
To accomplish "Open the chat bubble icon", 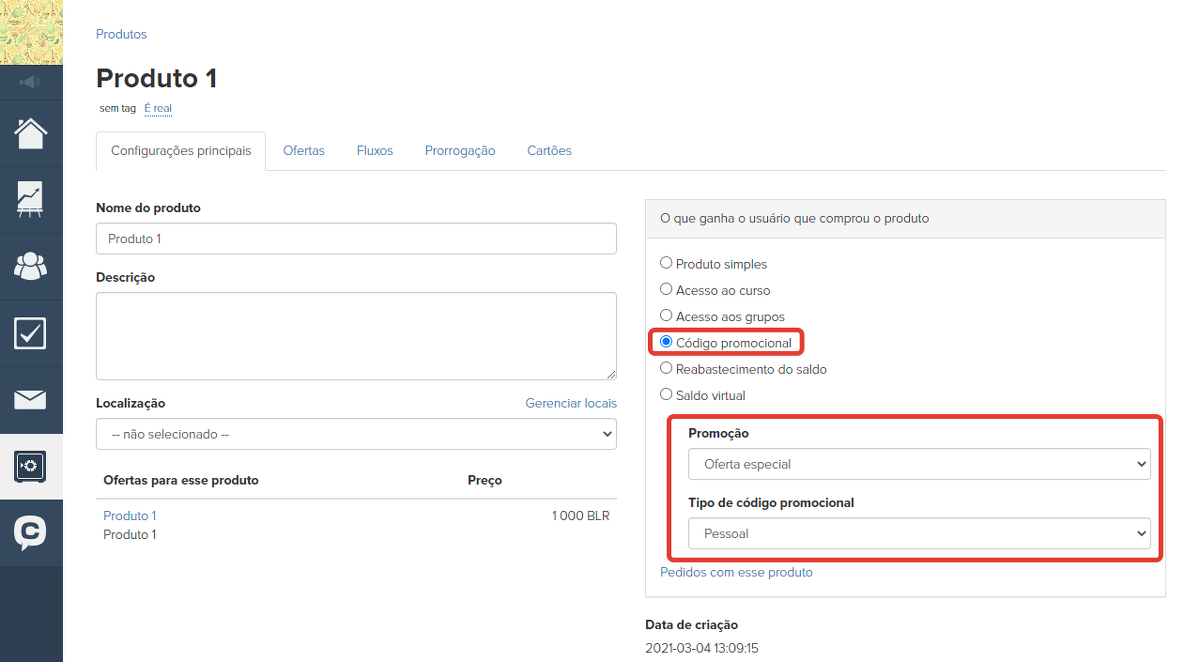I will point(31,532).
